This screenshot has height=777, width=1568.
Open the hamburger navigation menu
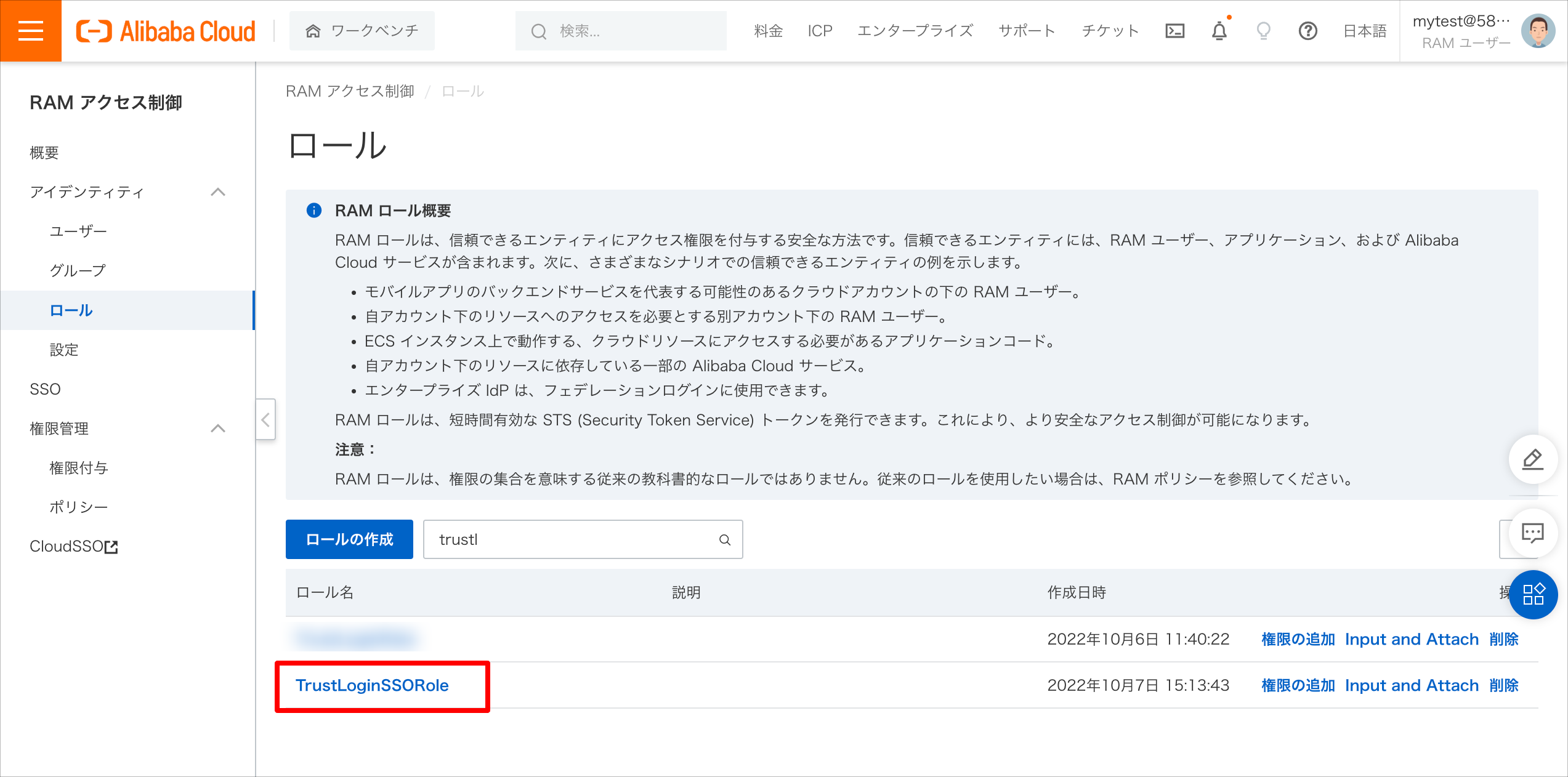coord(31,31)
